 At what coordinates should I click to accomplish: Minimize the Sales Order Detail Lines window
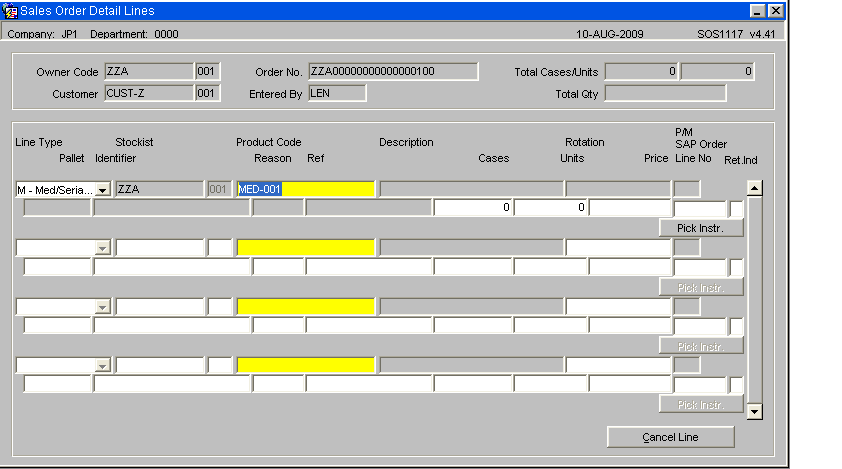(x=757, y=11)
